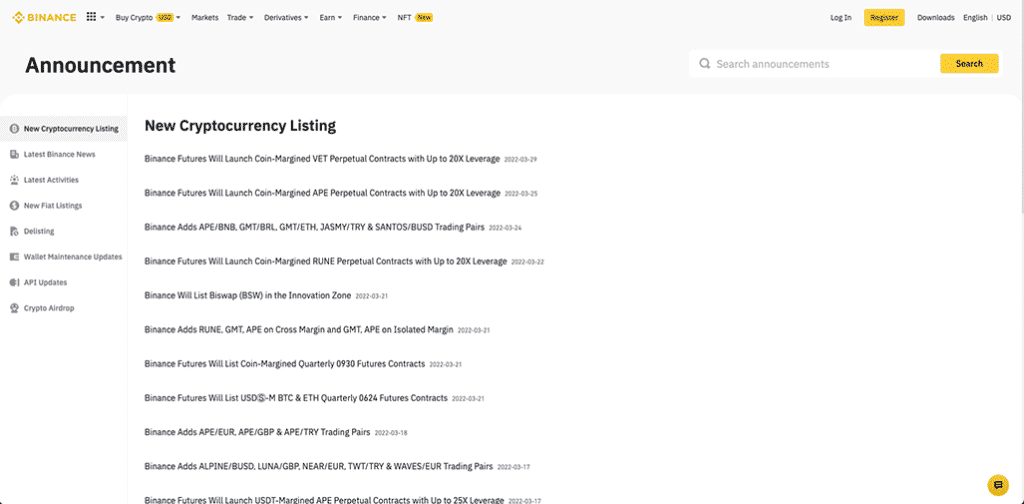
Task: Click the New Cryptocurrency Listing sidebar icon
Action: [x=14, y=129]
